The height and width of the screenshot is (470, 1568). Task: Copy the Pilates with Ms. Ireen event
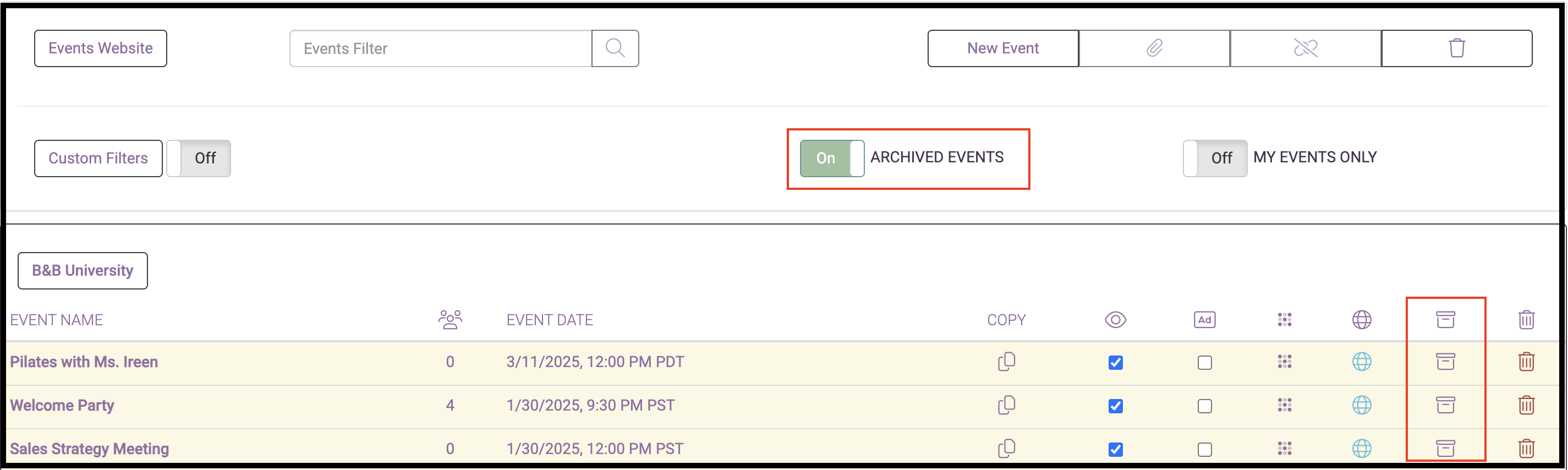coord(1006,362)
